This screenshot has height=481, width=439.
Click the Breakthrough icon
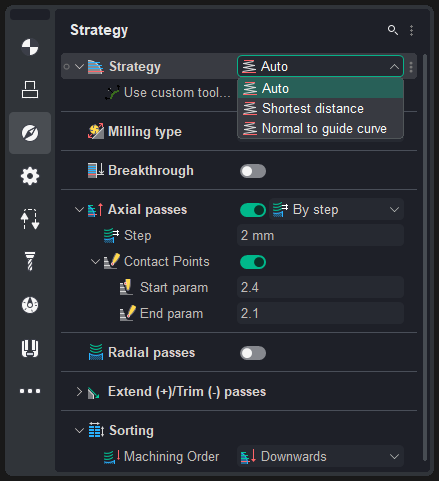(x=96, y=170)
